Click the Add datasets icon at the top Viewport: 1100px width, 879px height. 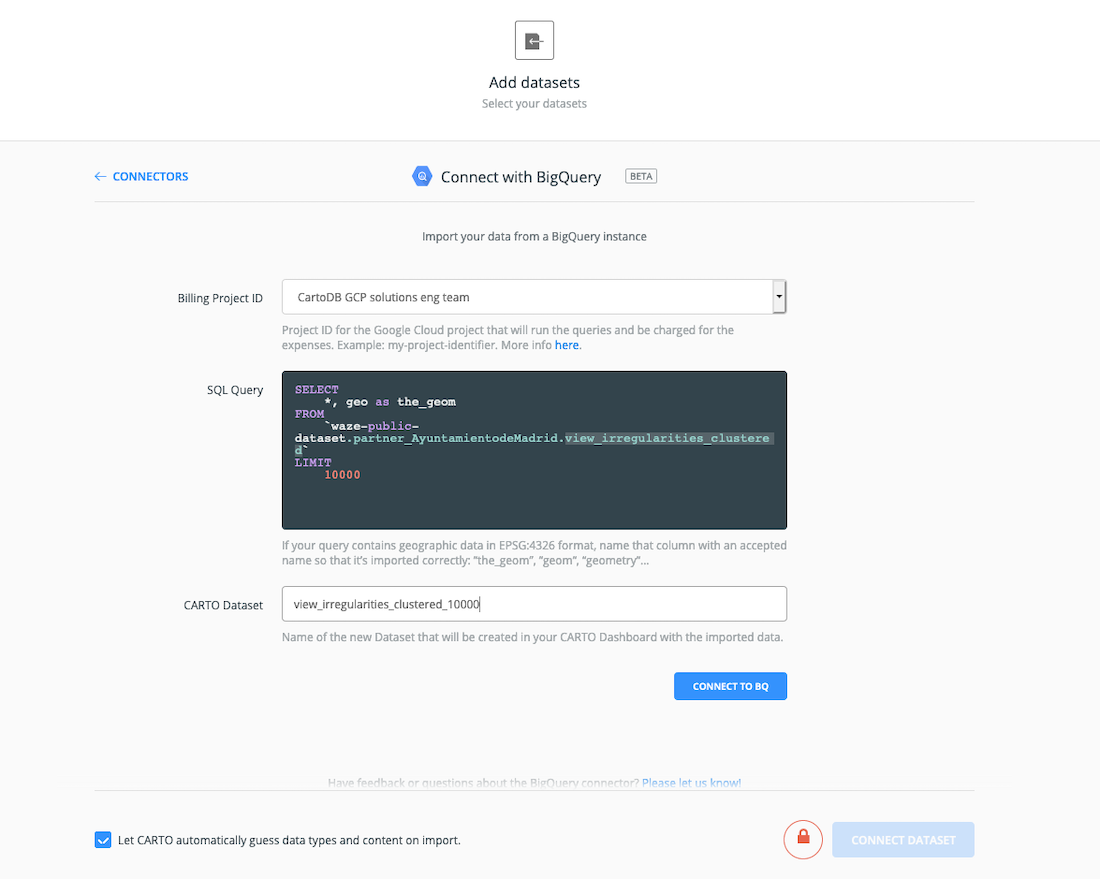[x=534, y=40]
